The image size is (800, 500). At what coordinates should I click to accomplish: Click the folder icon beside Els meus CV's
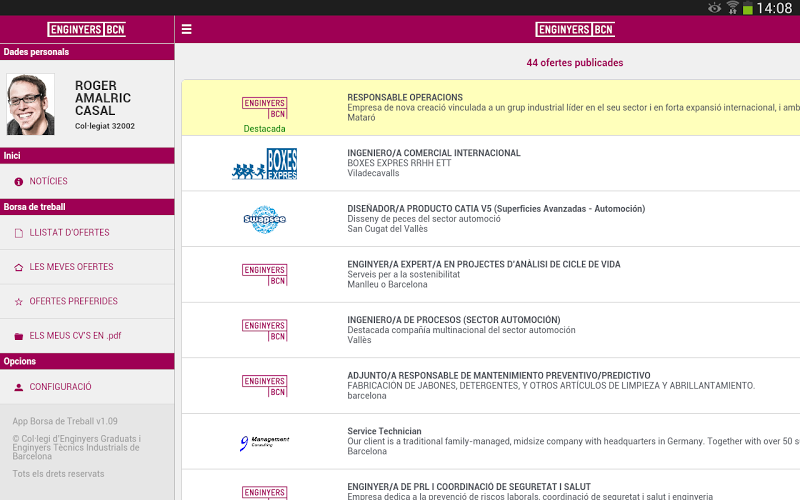(x=19, y=336)
